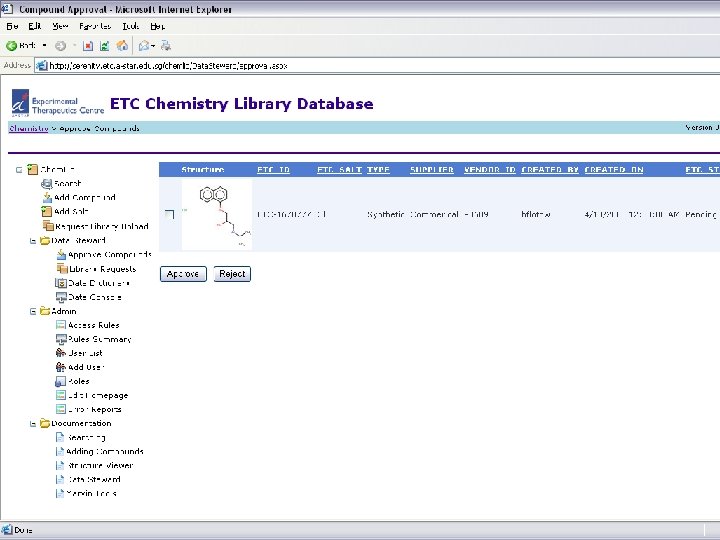Click the ChemLib root node icon
This screenshot has width=720, height=540.
[32, 169]
